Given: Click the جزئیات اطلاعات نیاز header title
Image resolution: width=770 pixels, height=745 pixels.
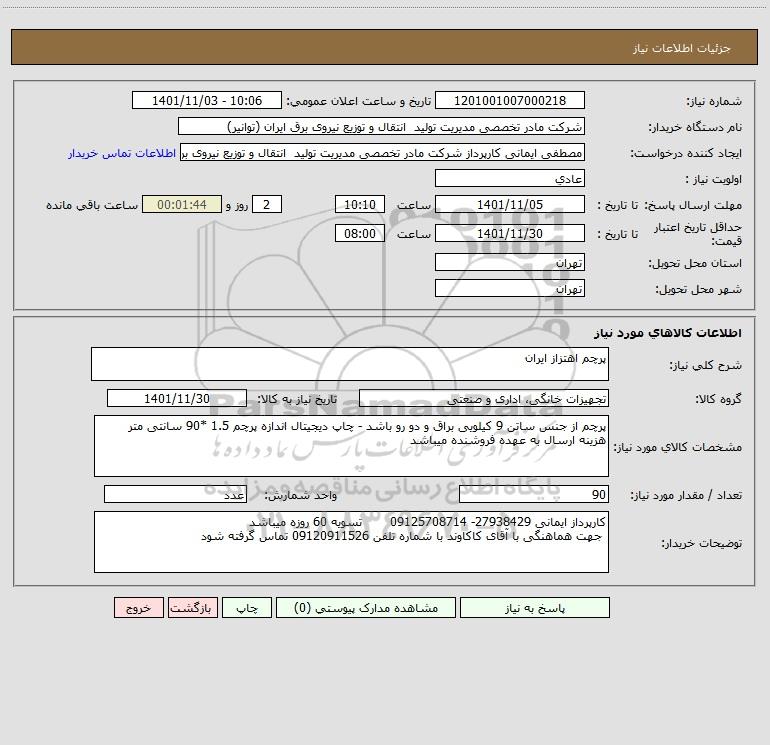Looking at the screenshot, I should coord(682,48).
